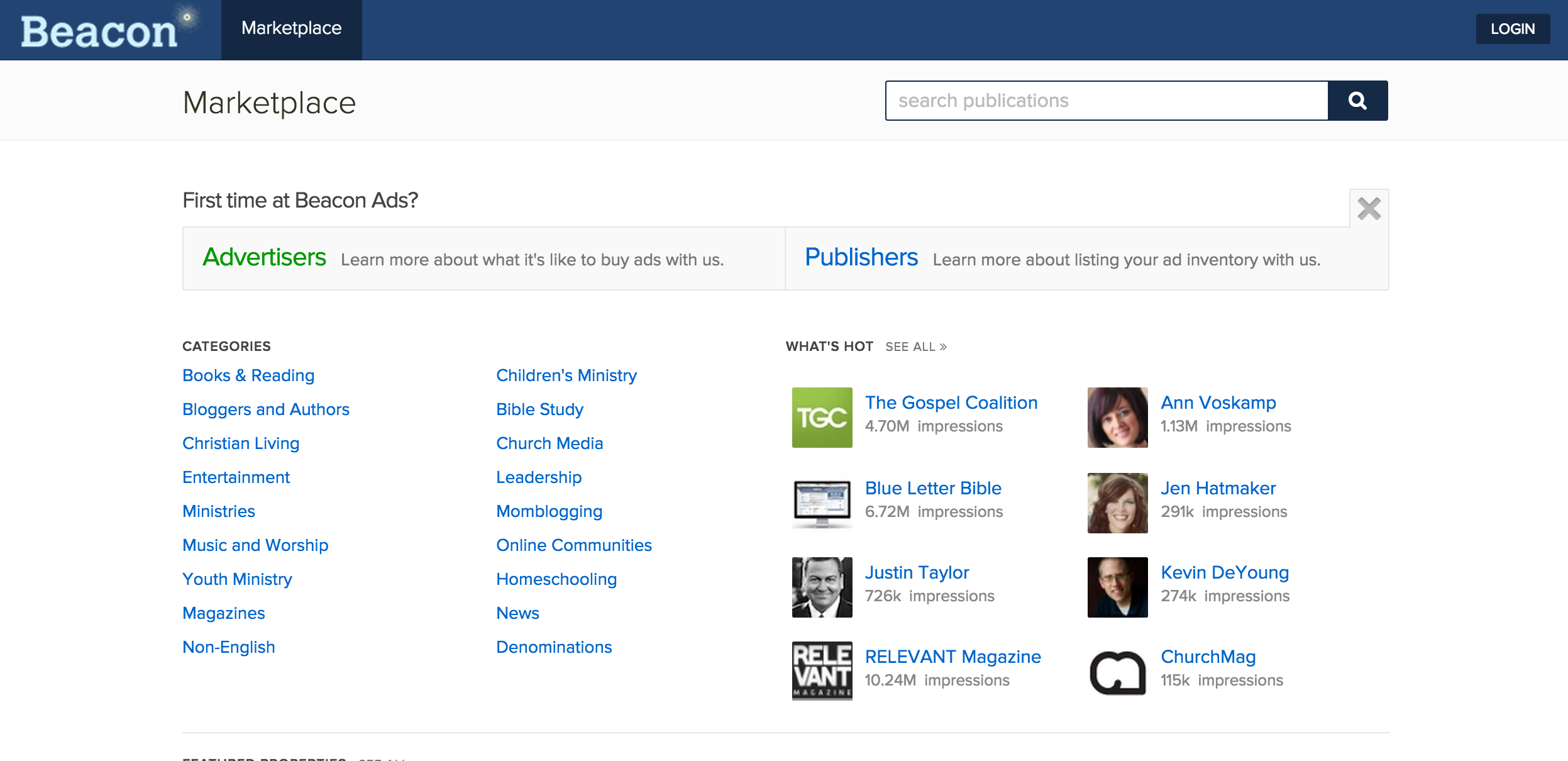Select the Music and Worship category

(255, 545)
